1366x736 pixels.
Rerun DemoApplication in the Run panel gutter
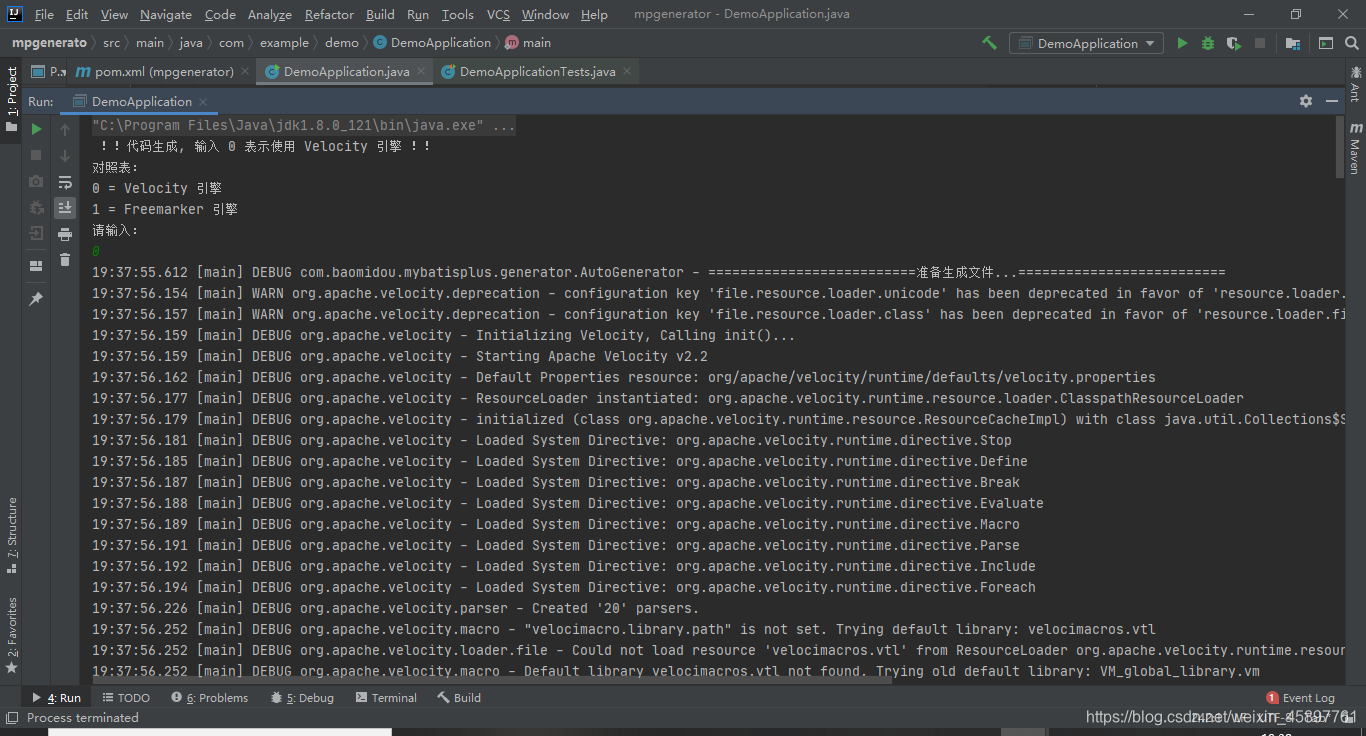(x=36, y=129)
